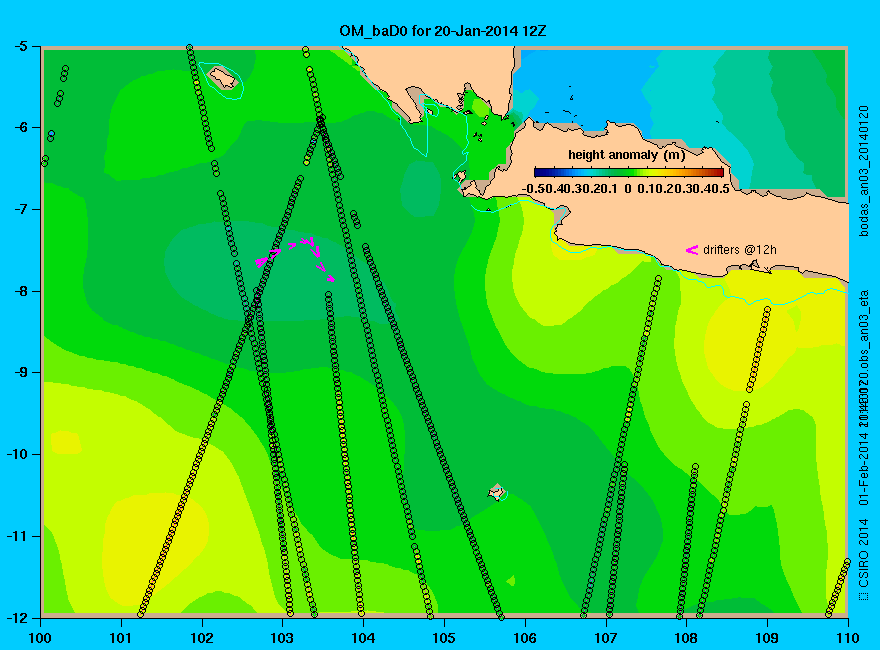Click the x-axis label '110'
880x650 pixels.
(848, 638)
